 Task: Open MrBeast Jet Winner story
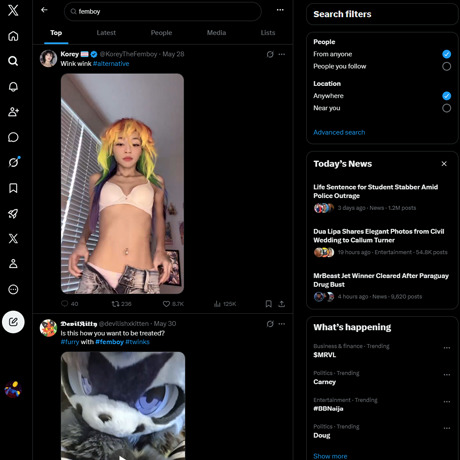[382, 286]
